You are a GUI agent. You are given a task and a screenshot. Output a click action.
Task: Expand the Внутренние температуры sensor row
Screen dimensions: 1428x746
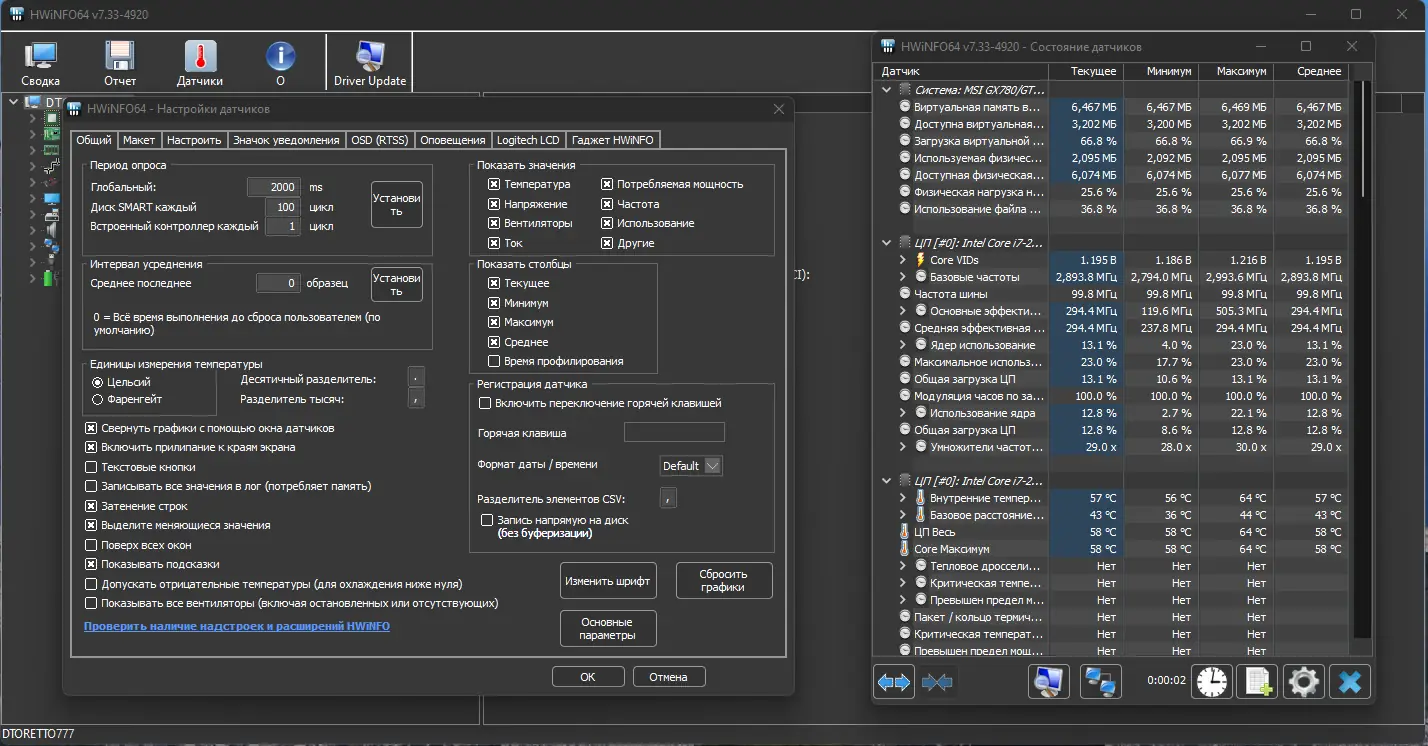(x=903, y=498)
